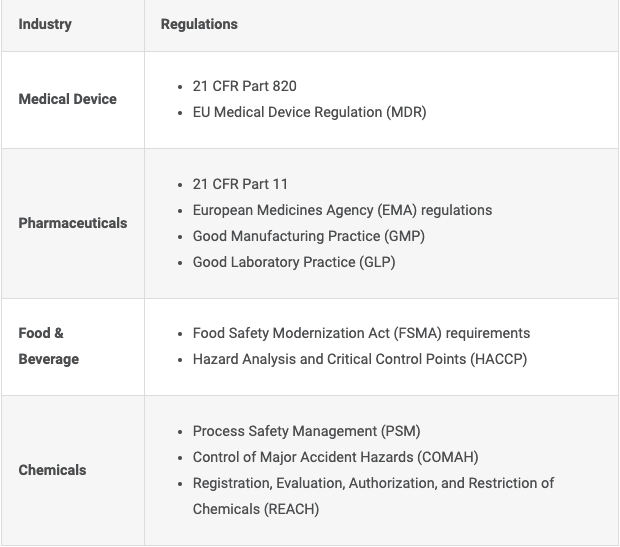Click the Regulations column header
Image resolution: width=620 pixels, height=547 pixels.
point(199,24)
